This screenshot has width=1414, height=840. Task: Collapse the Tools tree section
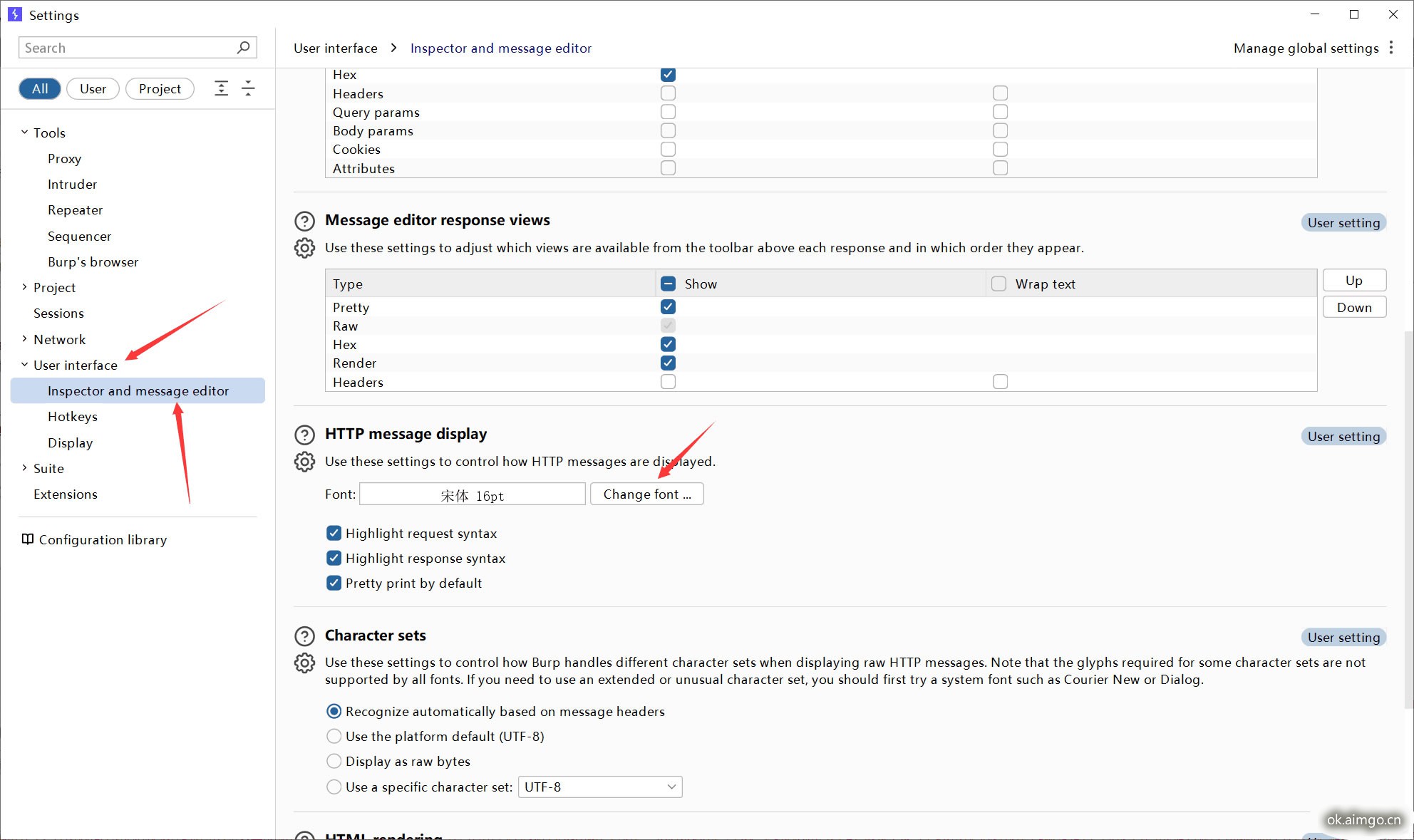coord(24,133)
